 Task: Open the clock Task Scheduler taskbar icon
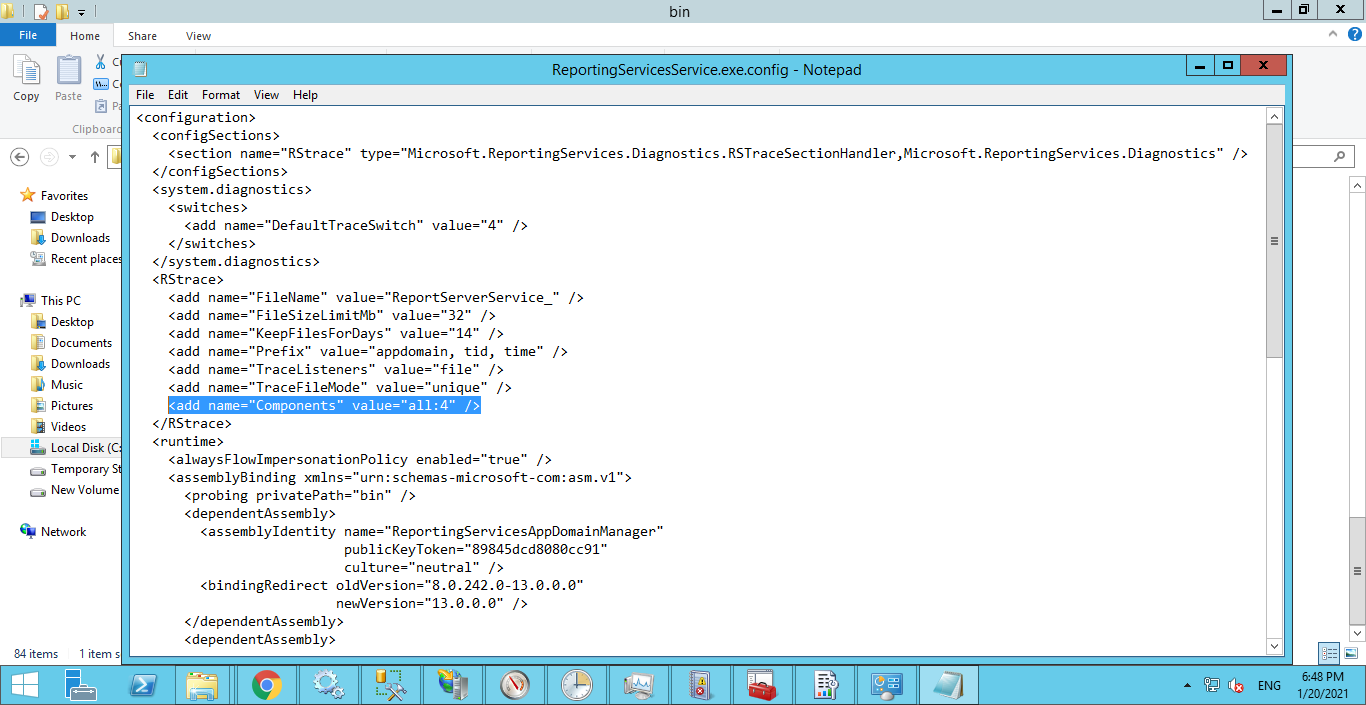click(x=577, y=685)
